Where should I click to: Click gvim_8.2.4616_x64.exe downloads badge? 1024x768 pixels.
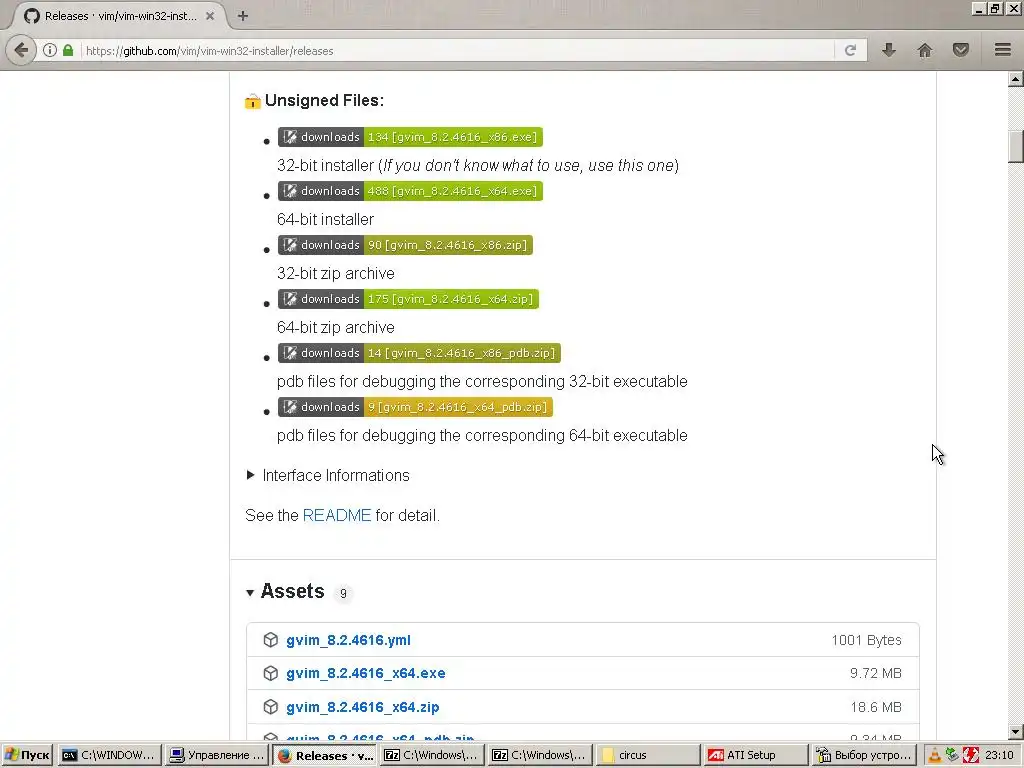tap(410, 191)
